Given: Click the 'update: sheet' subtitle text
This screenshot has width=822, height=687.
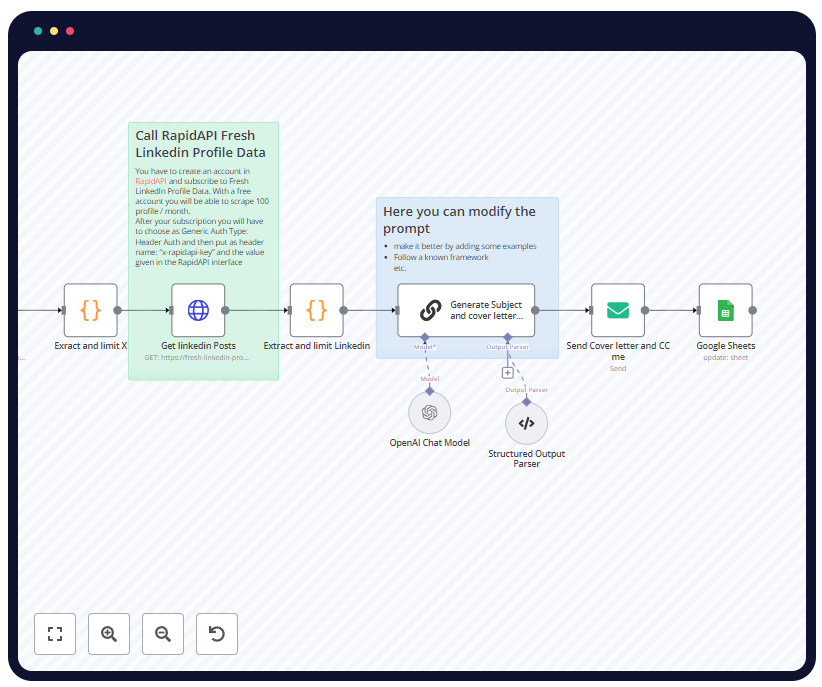Looking at the screenshot, I should [726, 358].
